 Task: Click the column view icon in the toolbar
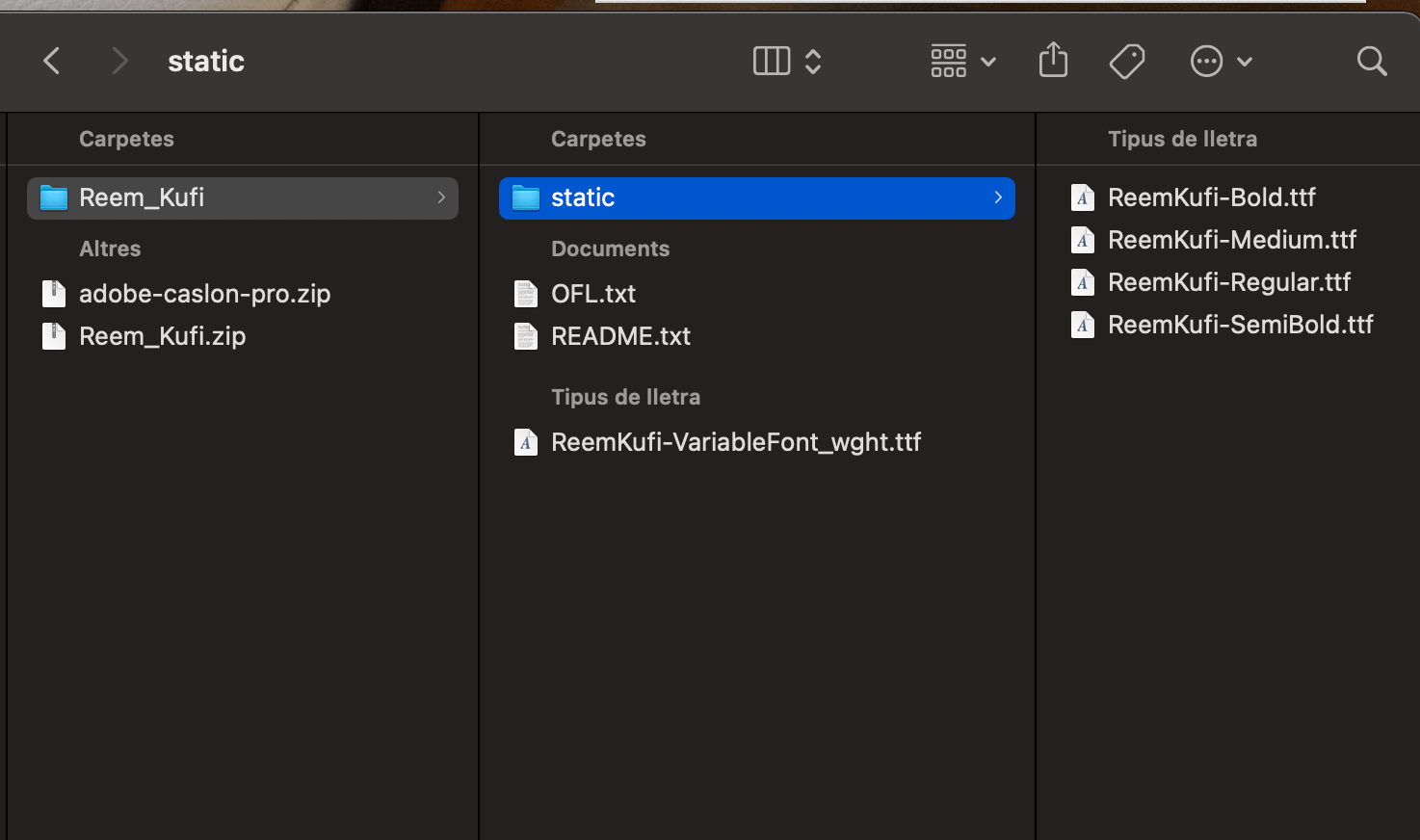click(772, 62)
